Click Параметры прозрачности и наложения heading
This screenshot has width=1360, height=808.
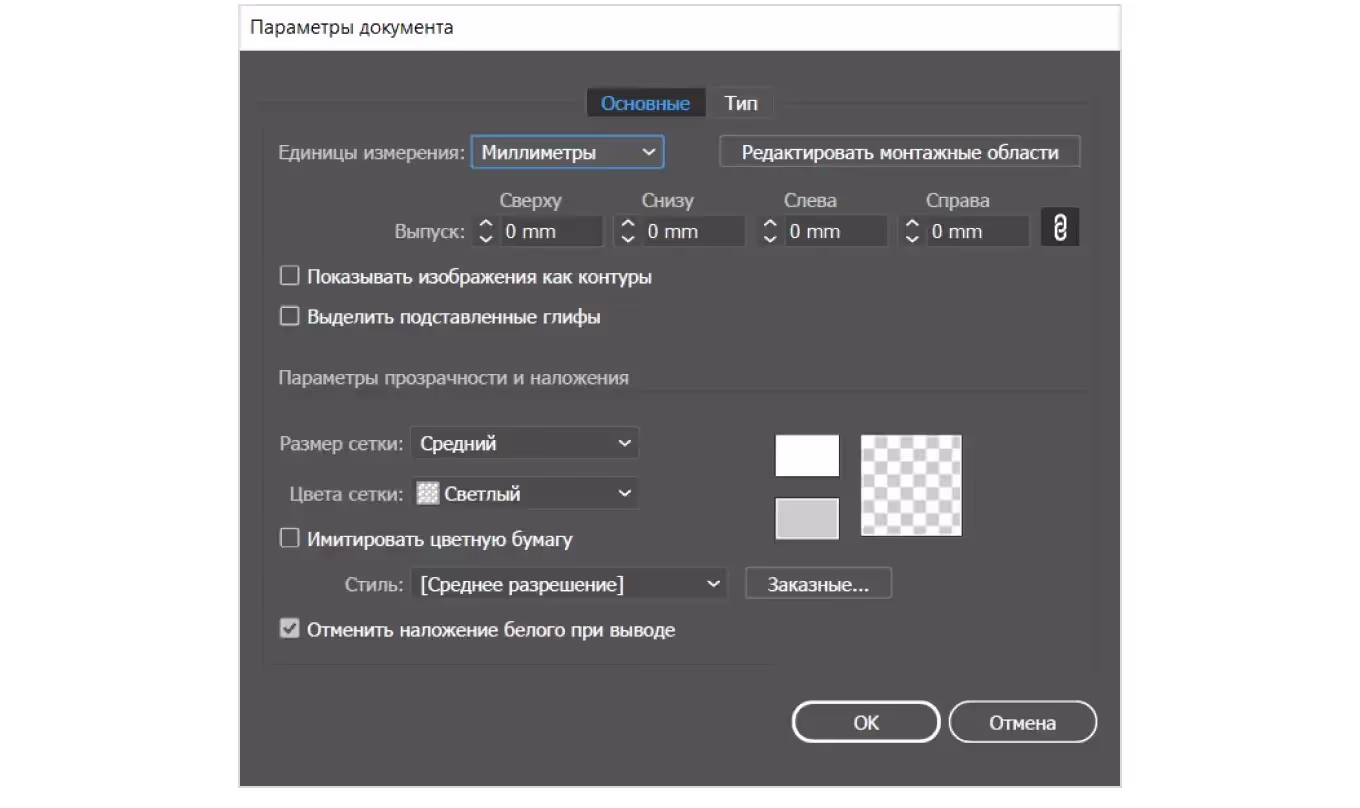pos(454,378)
